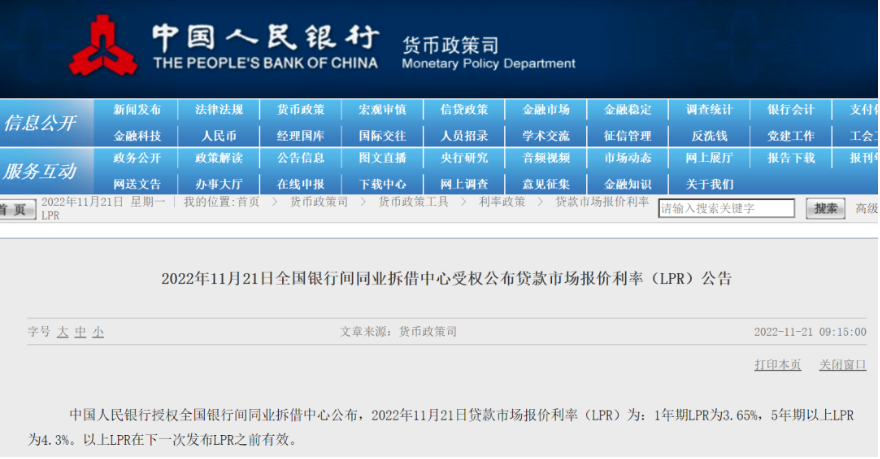
Task: Click the timestamp 2022-11-21 09:15:00
Action: pos(810,332)
